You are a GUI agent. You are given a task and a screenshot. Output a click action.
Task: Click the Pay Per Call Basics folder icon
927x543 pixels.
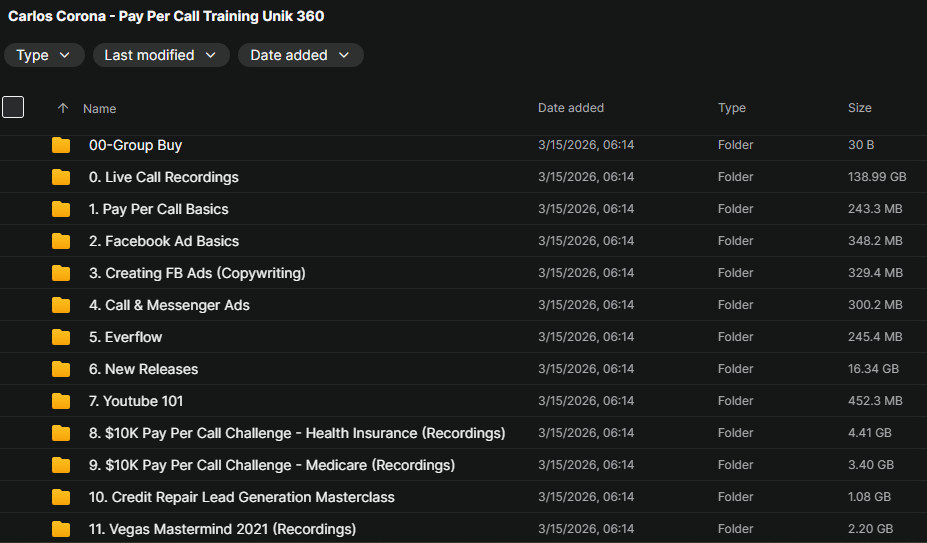61,209
